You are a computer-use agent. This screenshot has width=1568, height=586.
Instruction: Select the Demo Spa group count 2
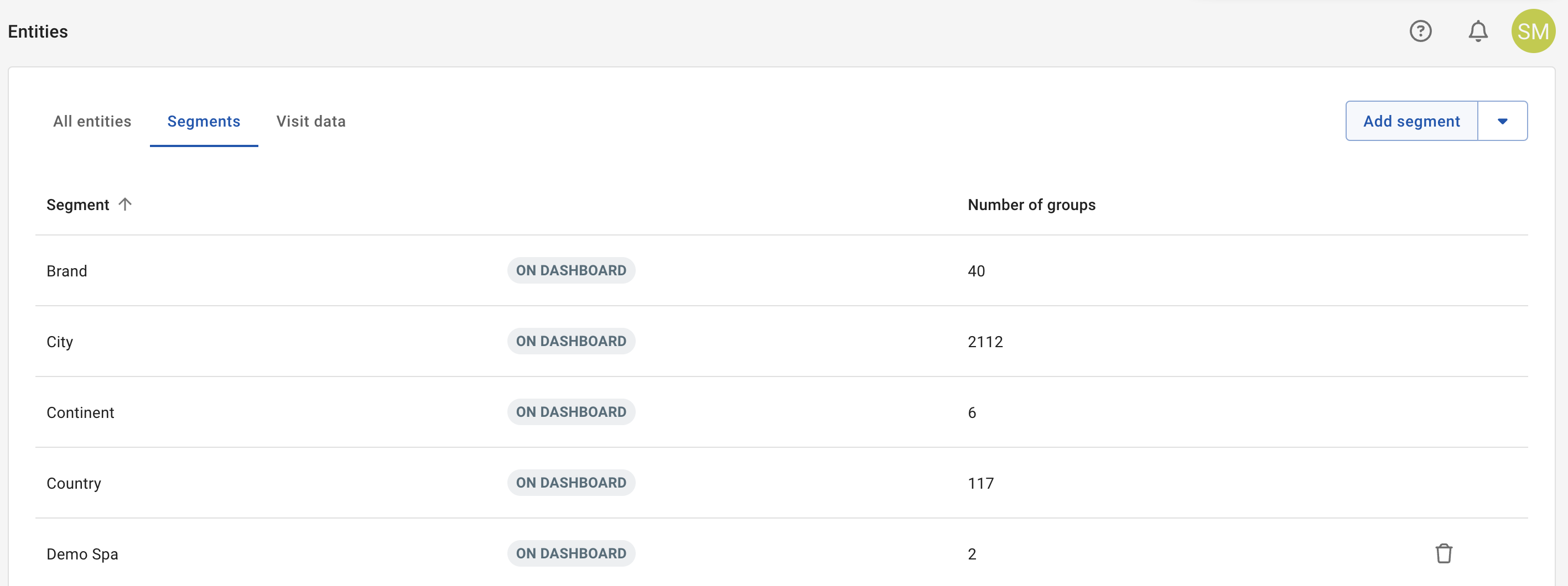coord(972,554)
